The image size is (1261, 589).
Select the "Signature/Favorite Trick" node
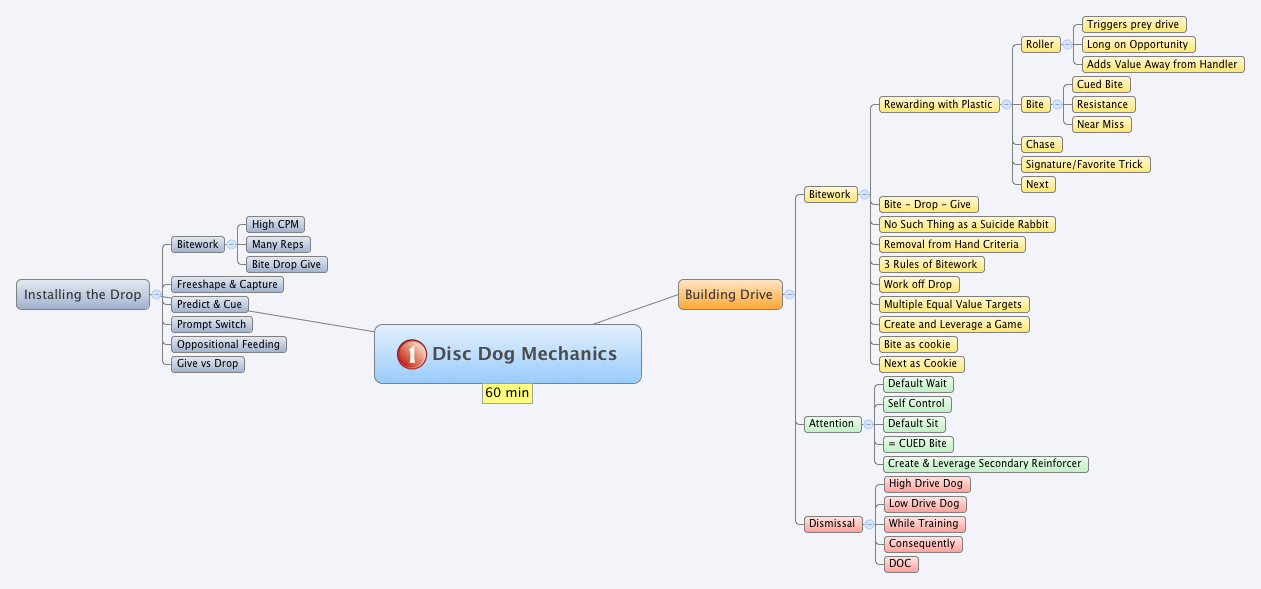[1084, 164]
